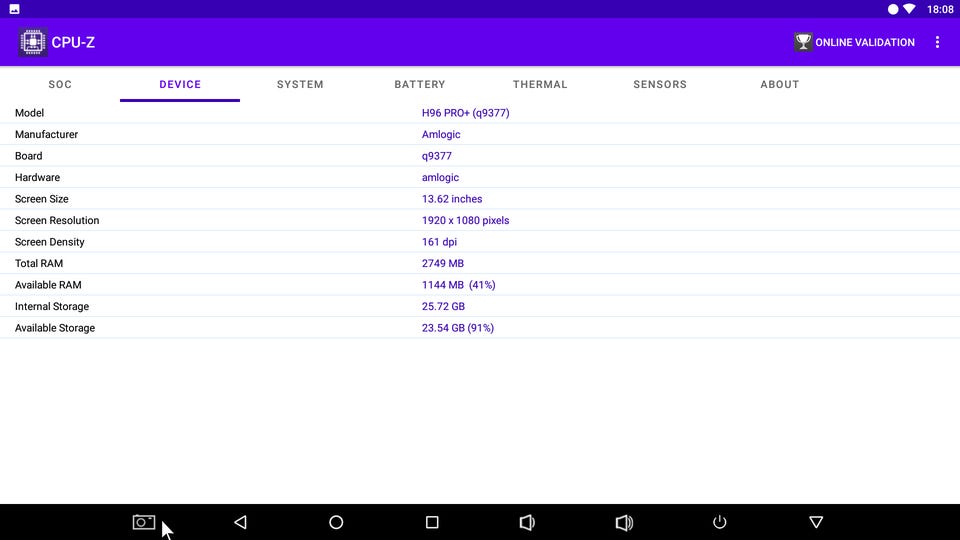960x540 pixels.
Task: Open recent apps with square button
Action: [x=432, y=522]
